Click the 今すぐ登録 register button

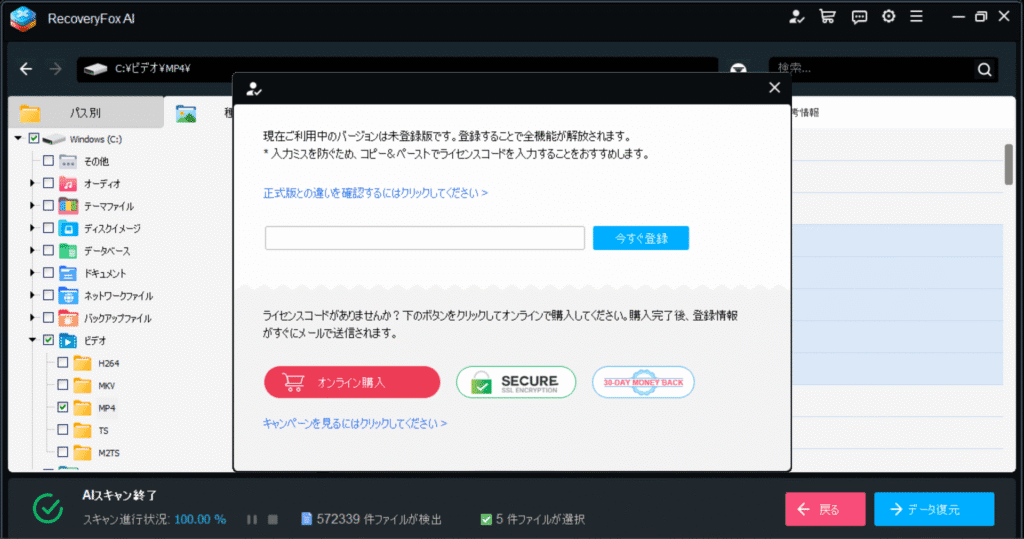(x=641, y=238)
